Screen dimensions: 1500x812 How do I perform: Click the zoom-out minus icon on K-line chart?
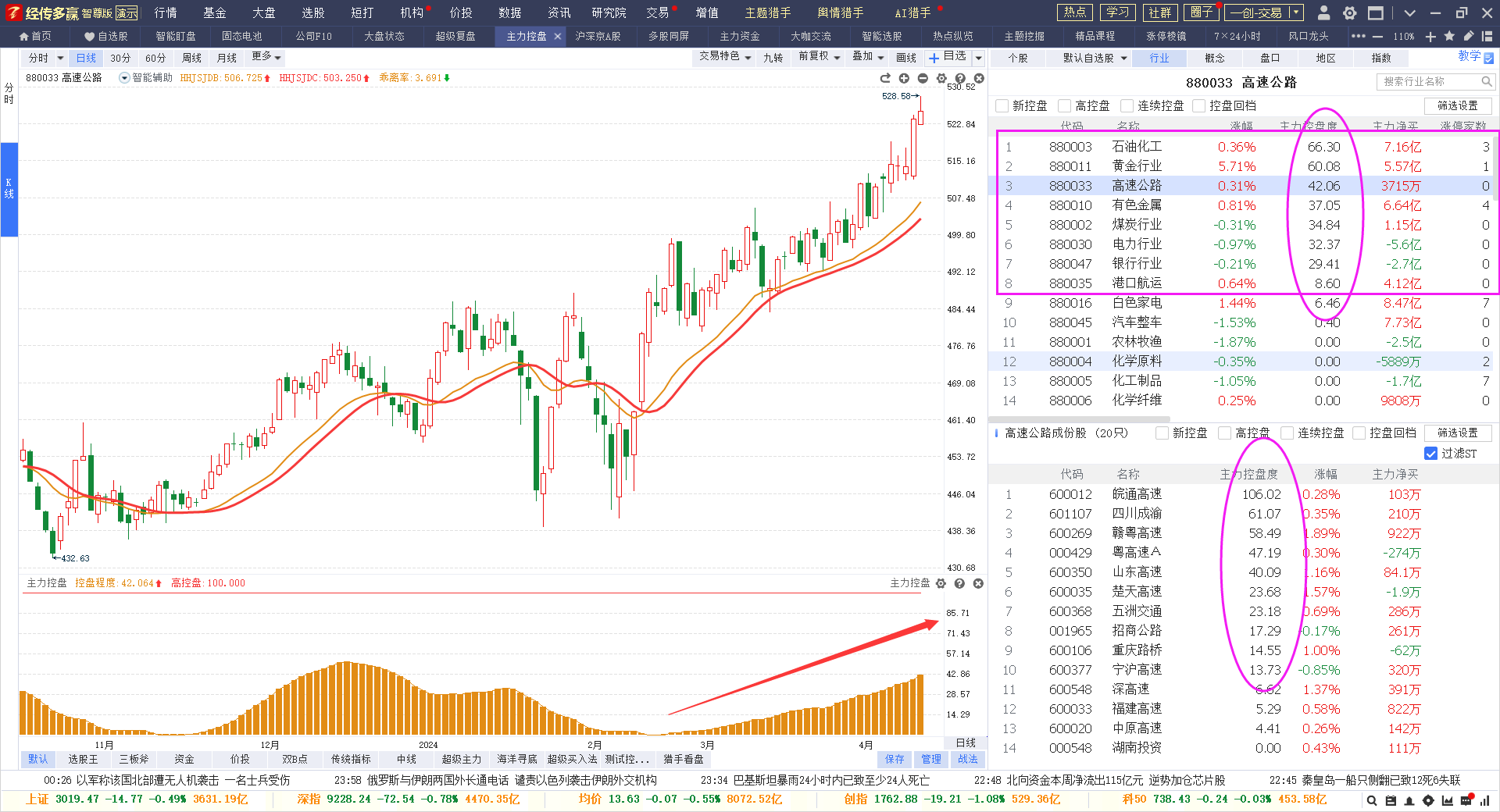(x=923, y=78)
